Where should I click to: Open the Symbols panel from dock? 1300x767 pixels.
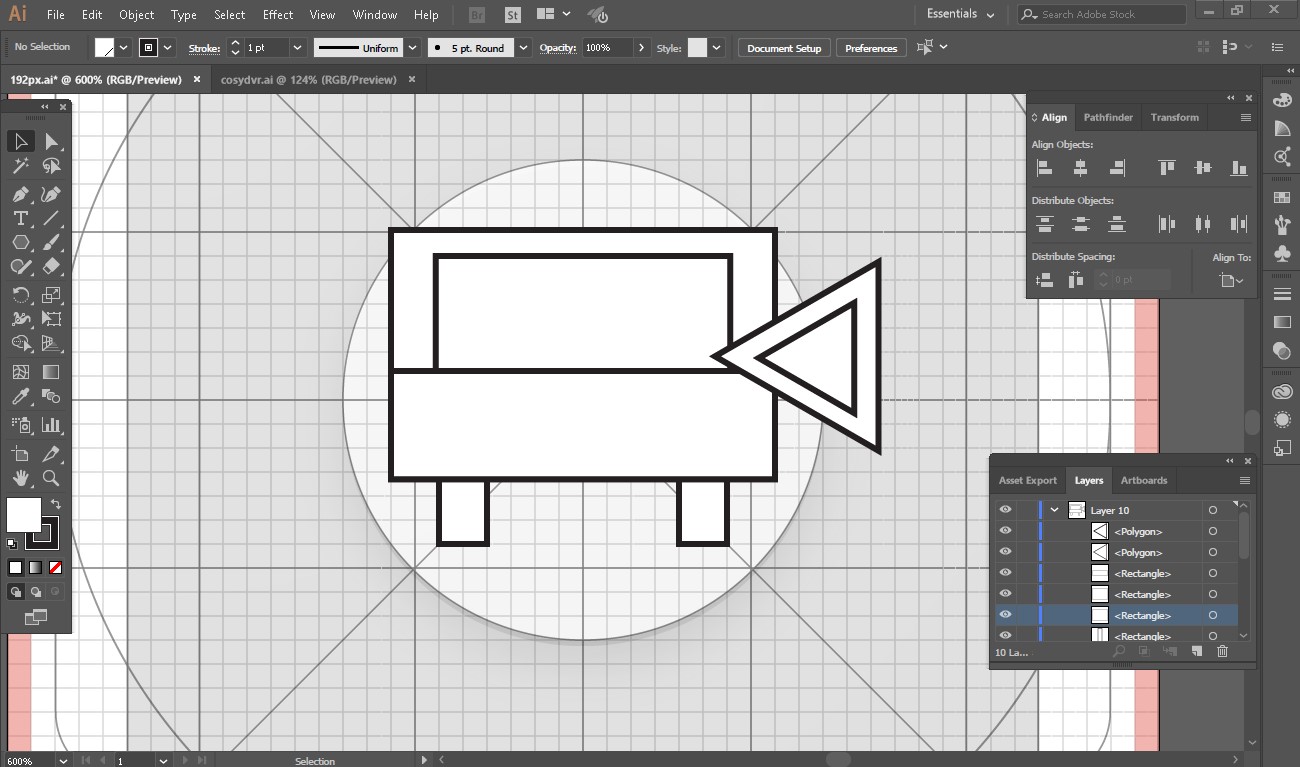pos(1282,254)
